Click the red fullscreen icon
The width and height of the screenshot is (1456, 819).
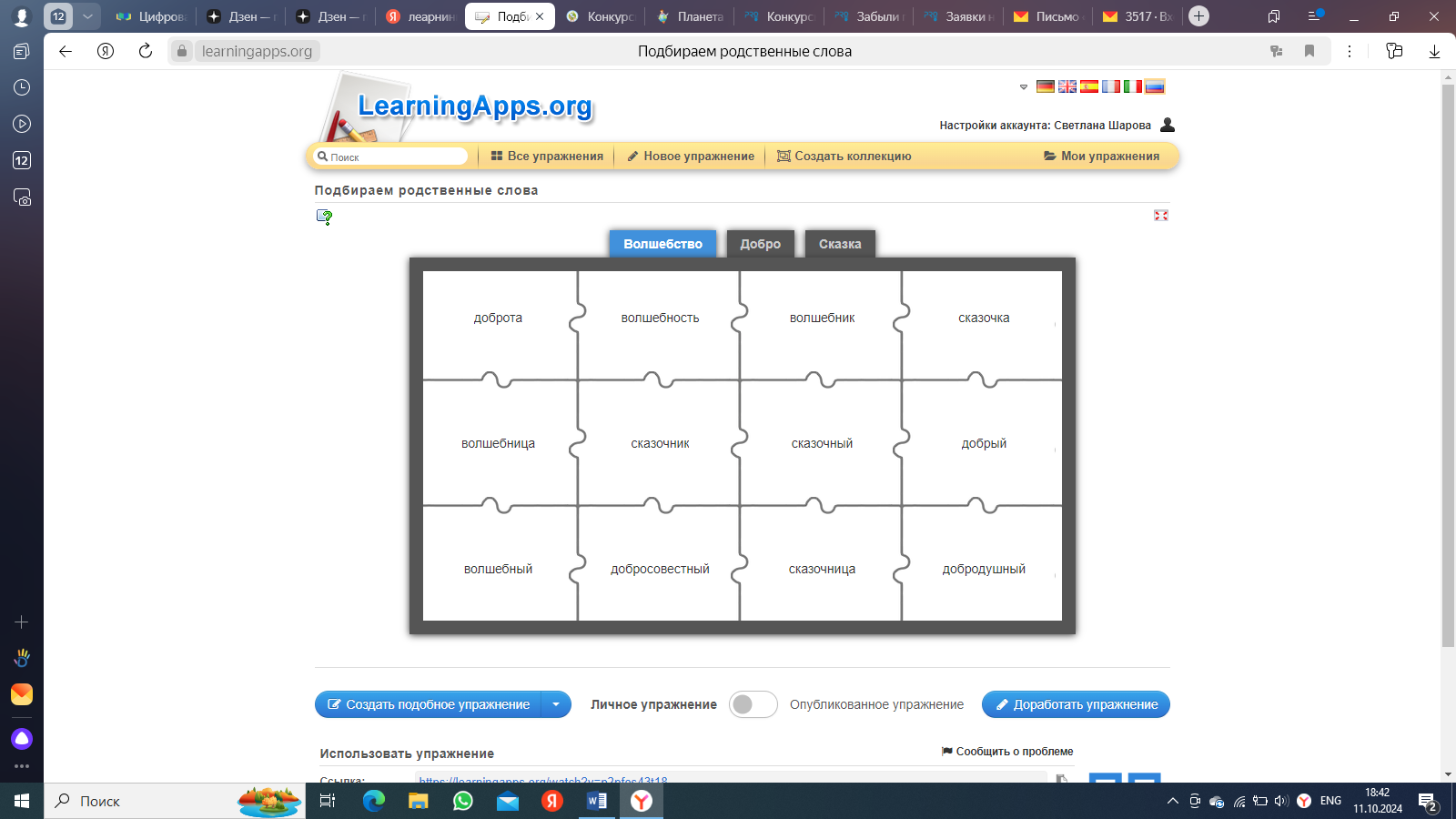click(1160, 216)
